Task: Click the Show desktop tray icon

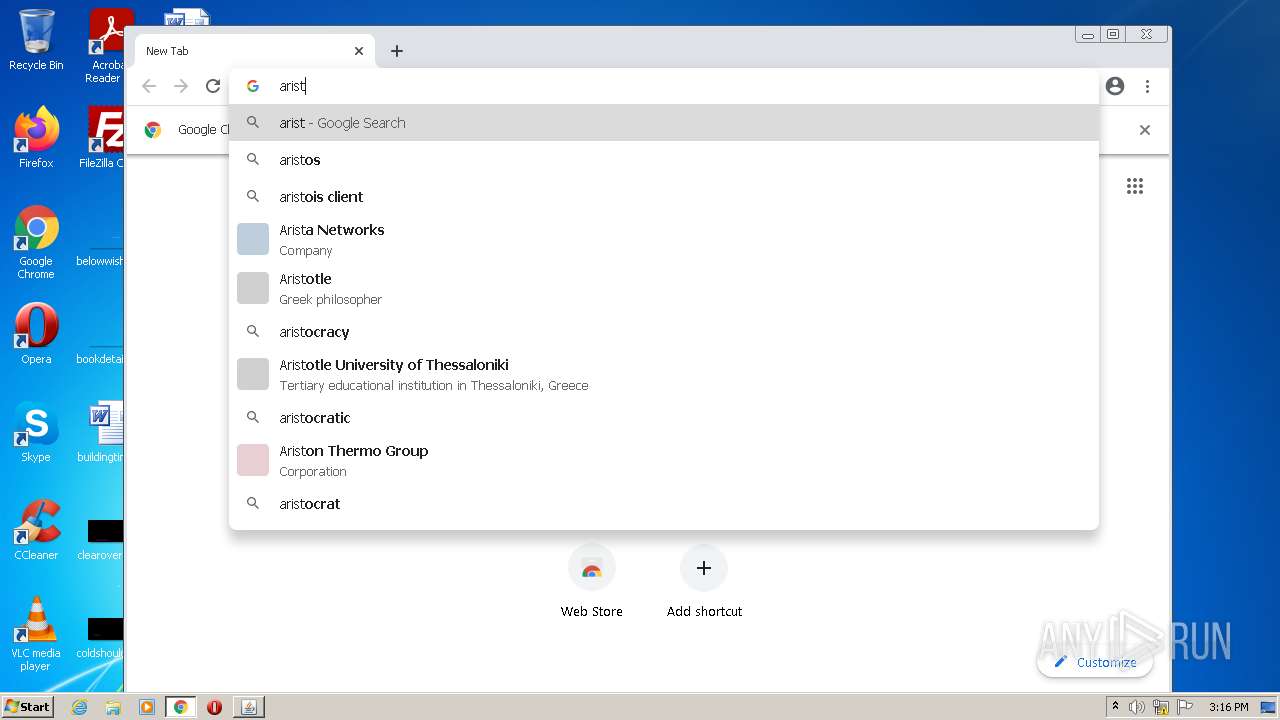Action: point(1269,707)
